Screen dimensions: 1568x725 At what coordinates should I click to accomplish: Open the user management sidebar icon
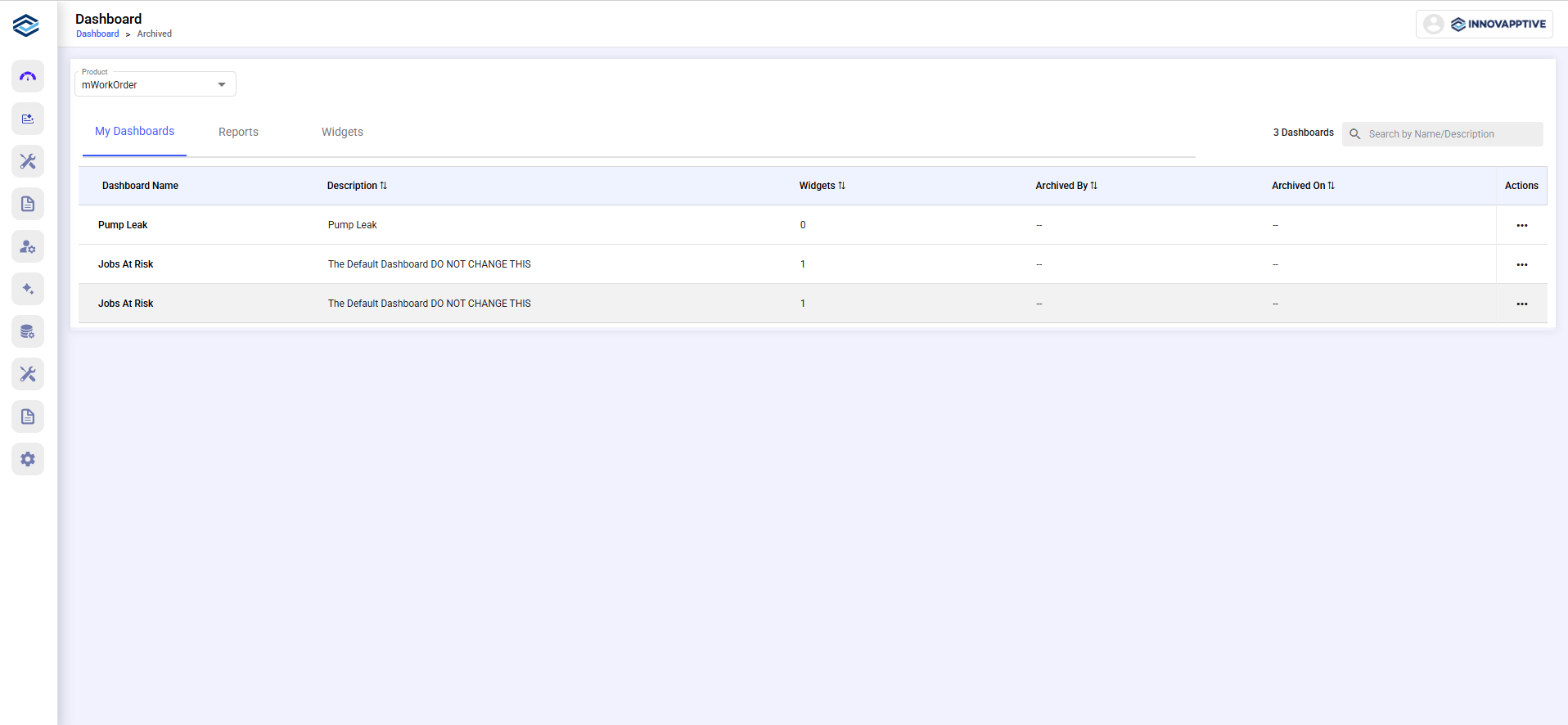[x=28, y=246]
